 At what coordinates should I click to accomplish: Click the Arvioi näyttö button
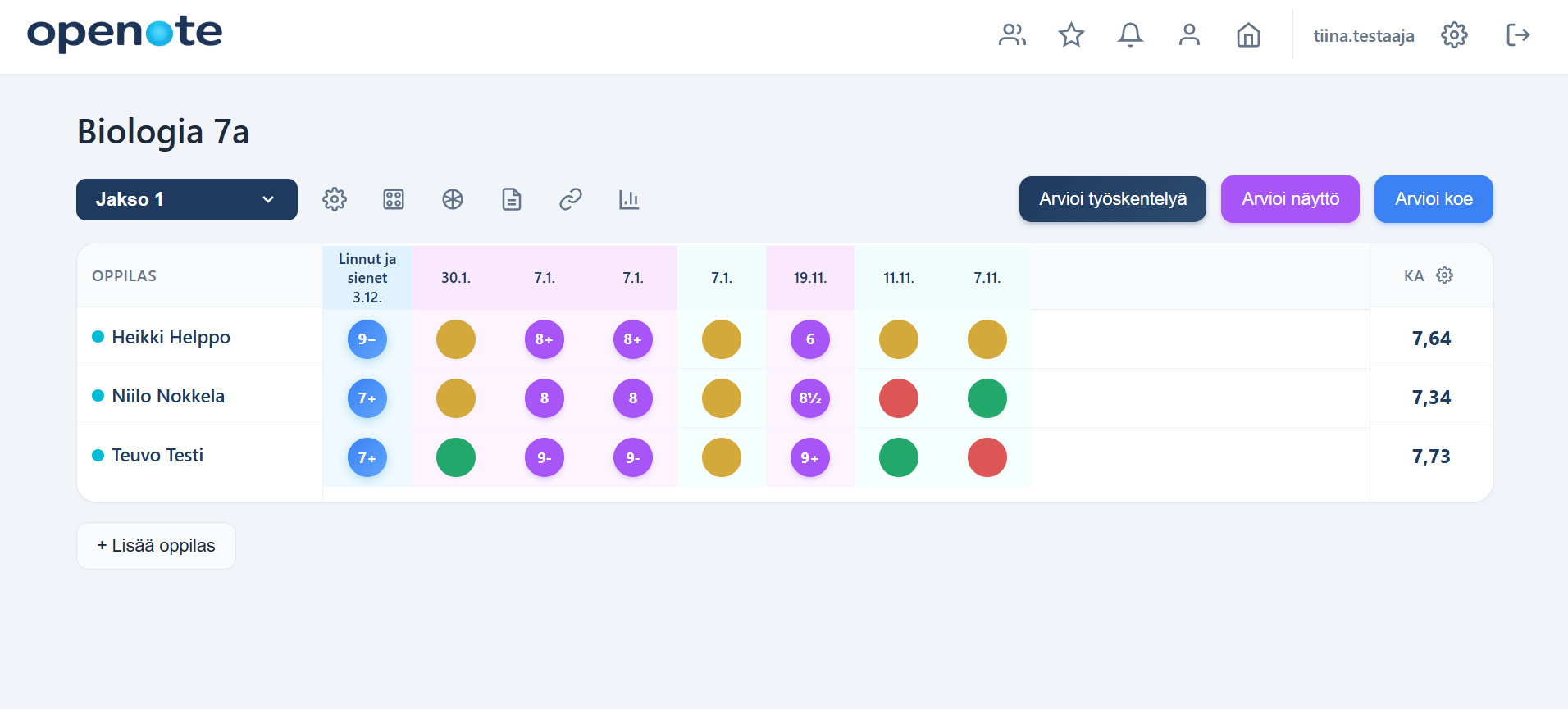[x=1290, y=199]
